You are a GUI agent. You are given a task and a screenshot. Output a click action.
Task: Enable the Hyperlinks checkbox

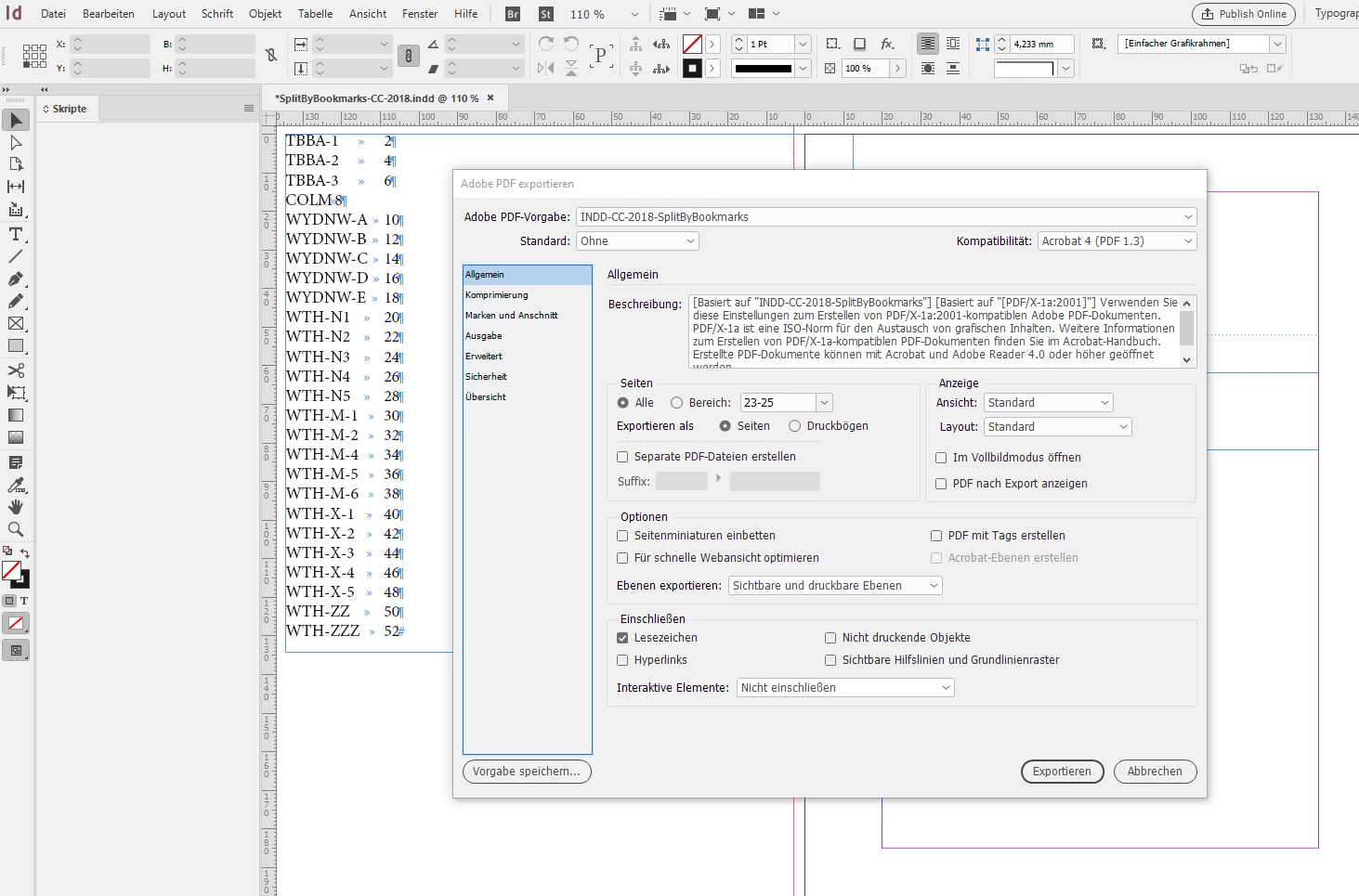(623, 660)
